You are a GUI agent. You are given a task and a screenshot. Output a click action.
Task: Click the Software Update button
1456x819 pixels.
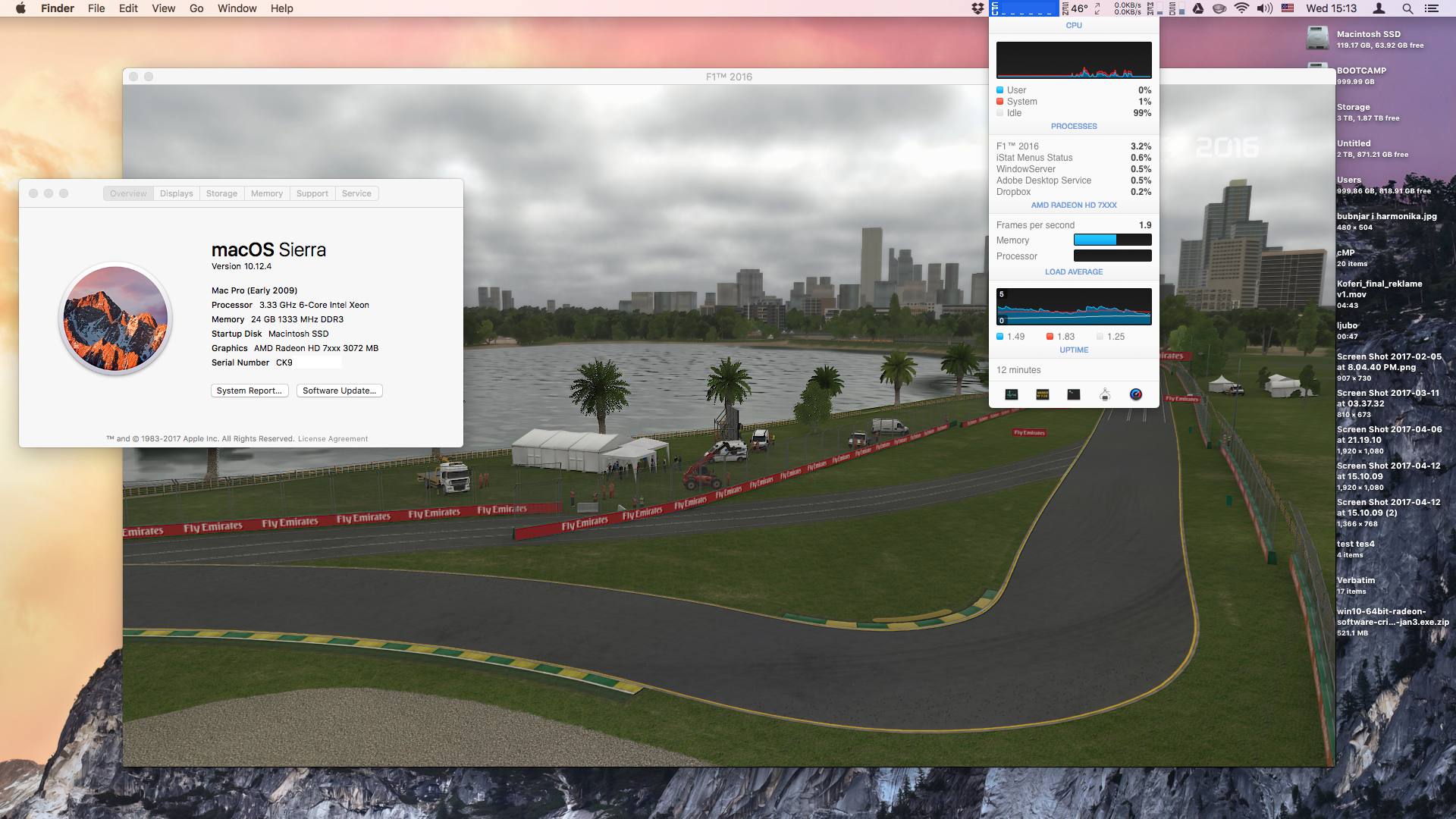tap(339, 391)
